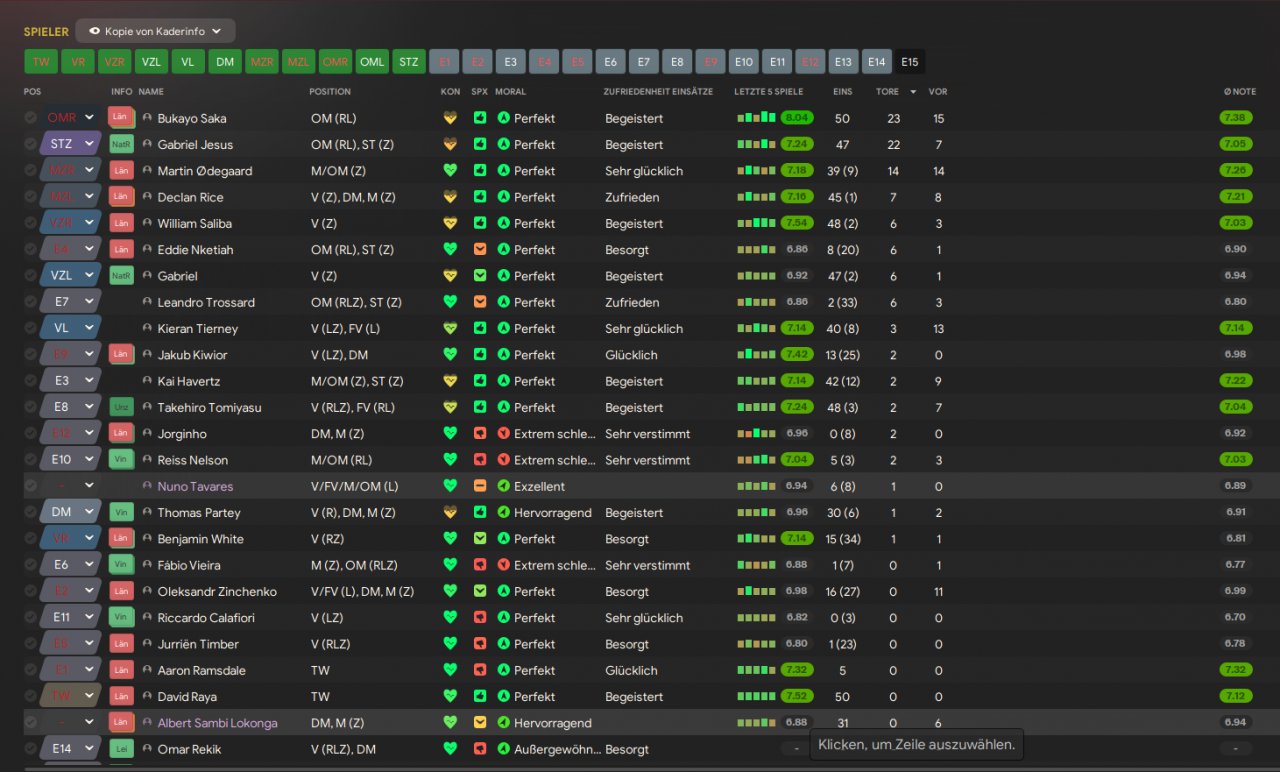Click the Lei info badge for Omar Rekik

point(121,749)
